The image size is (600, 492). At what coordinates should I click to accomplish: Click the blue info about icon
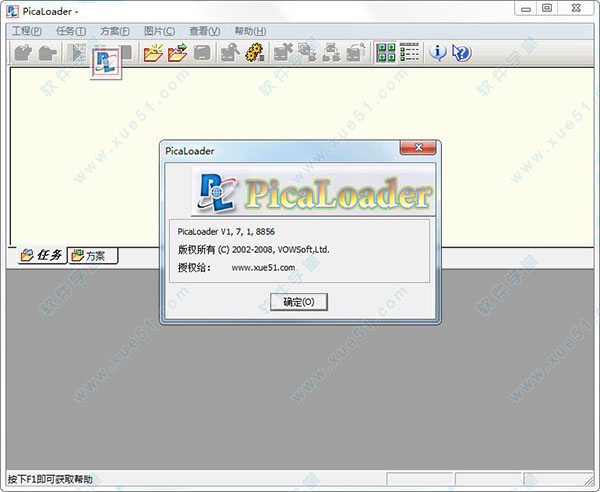(x=437, y=52)
